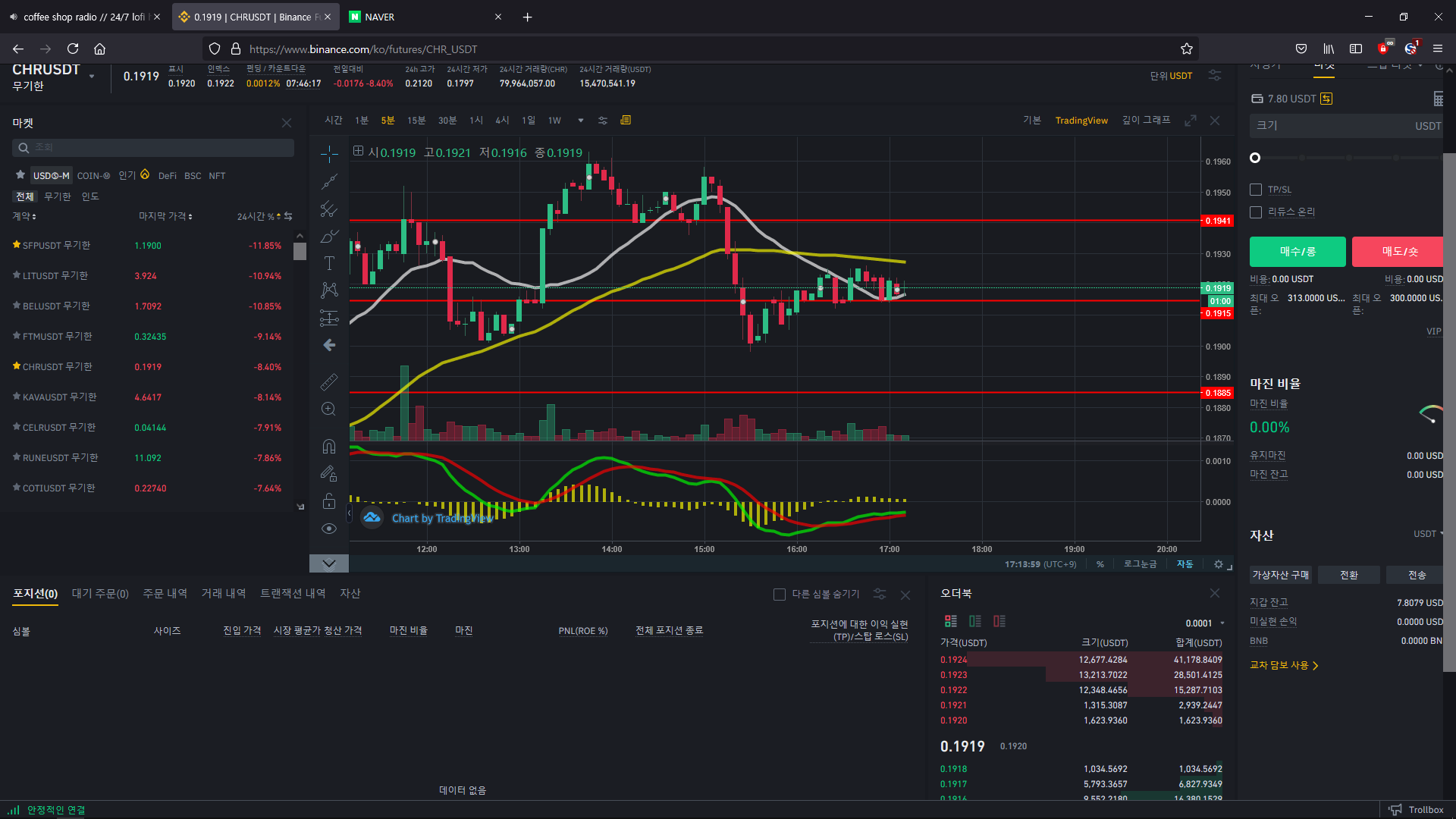Open chart indicator settings icon
The image size is (1456, 819).
603,121
